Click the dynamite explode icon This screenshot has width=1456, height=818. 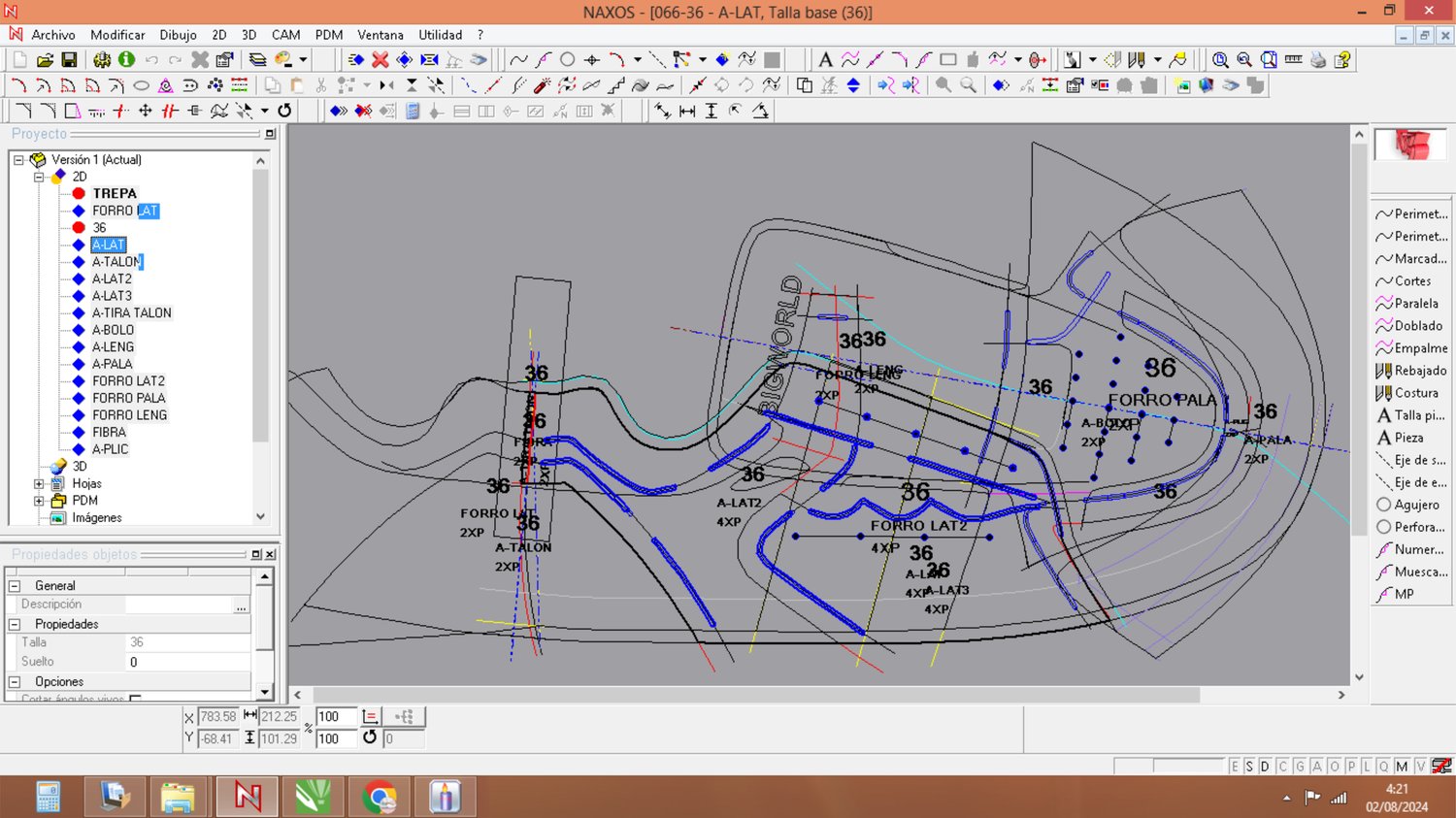(x=543, y=85)
